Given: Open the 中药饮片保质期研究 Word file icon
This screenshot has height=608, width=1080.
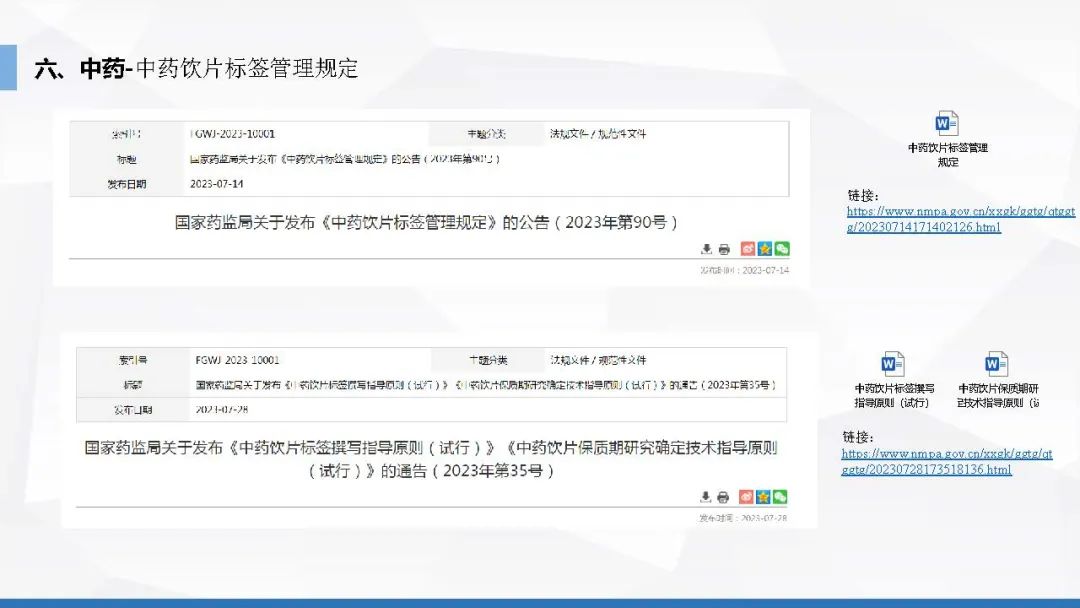Looking at the screenshot, I should tap(997, 364).
